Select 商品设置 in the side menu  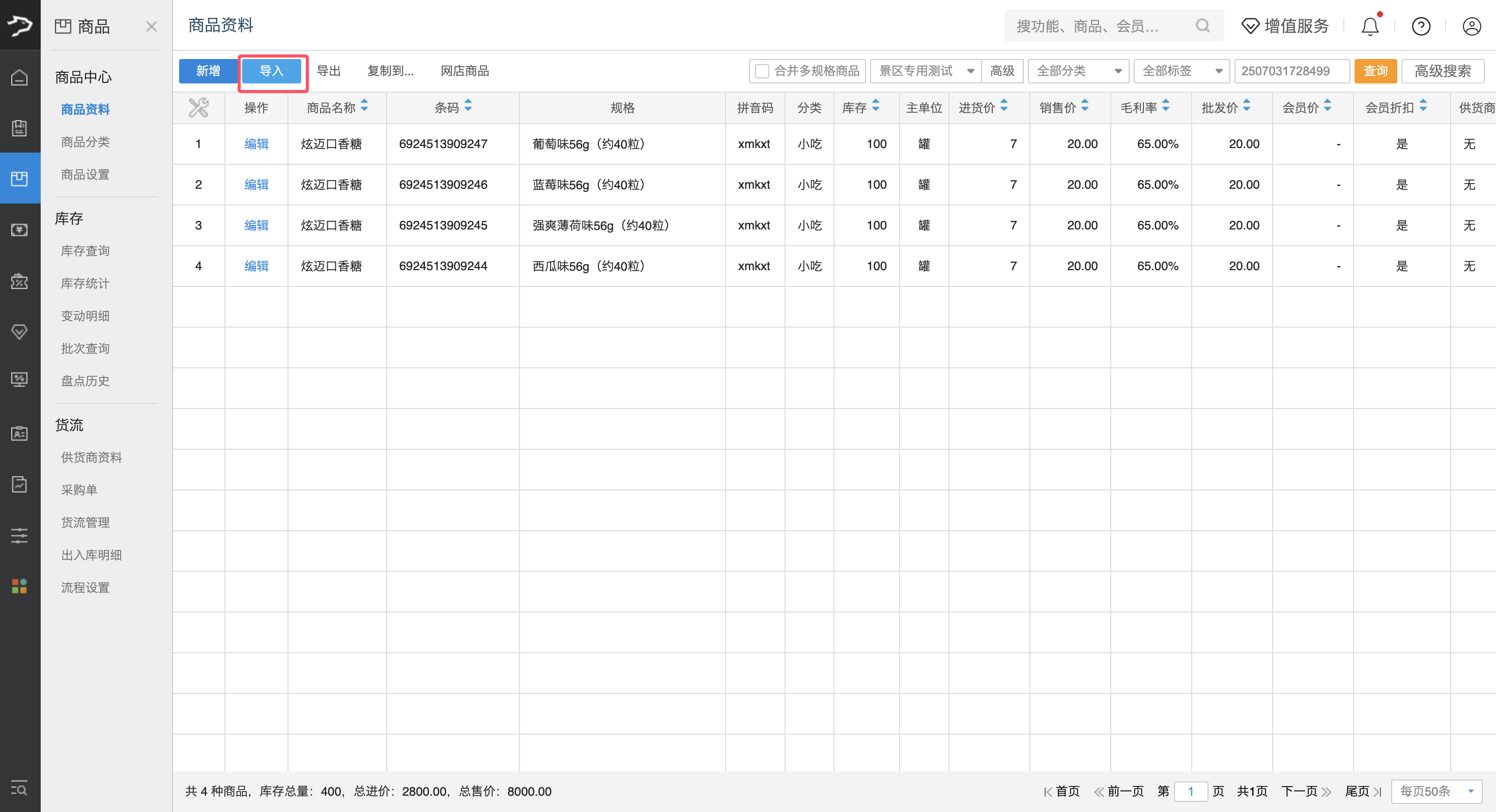[85, 174]
